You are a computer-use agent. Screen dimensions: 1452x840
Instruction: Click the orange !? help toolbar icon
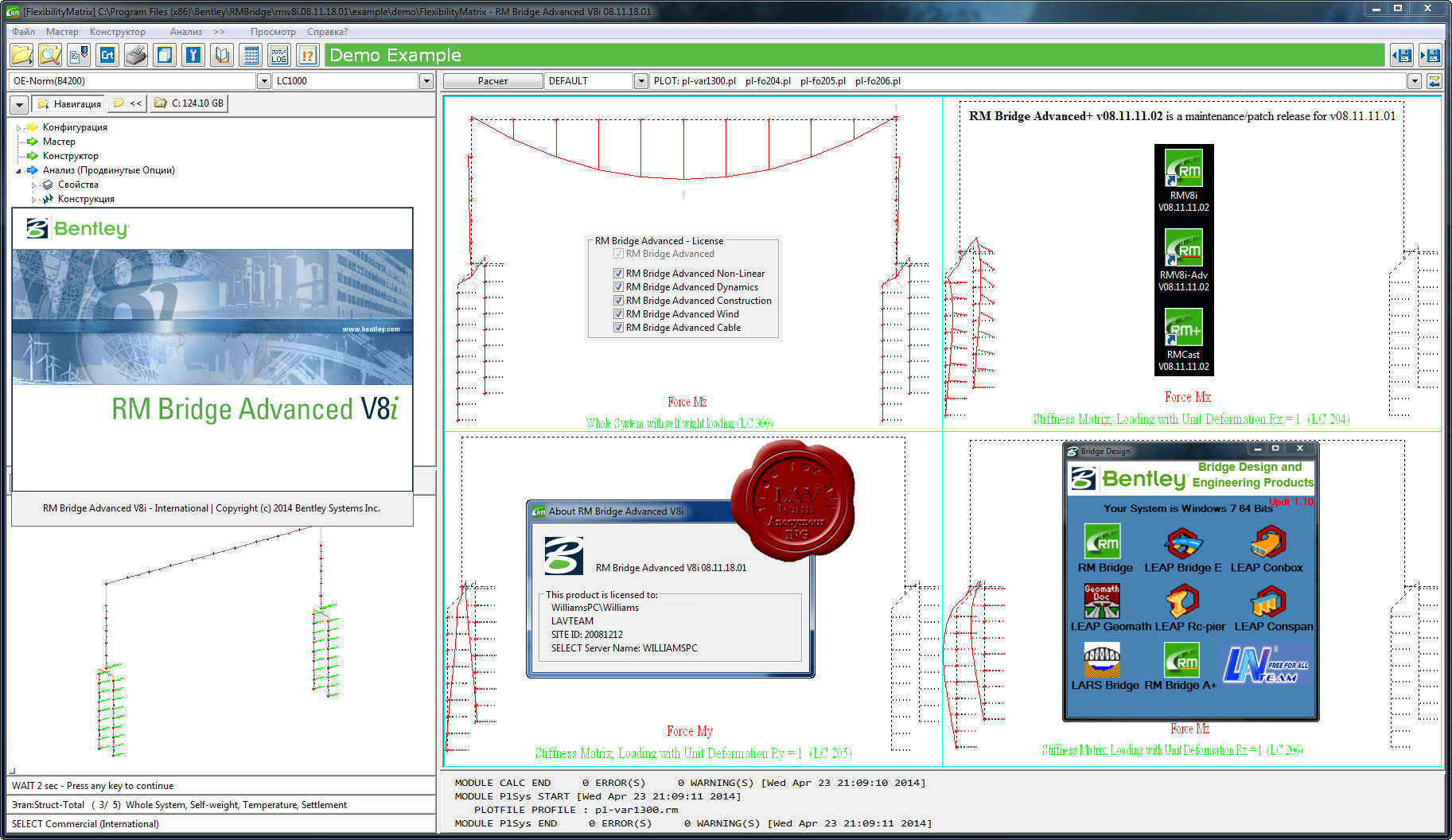308,55
